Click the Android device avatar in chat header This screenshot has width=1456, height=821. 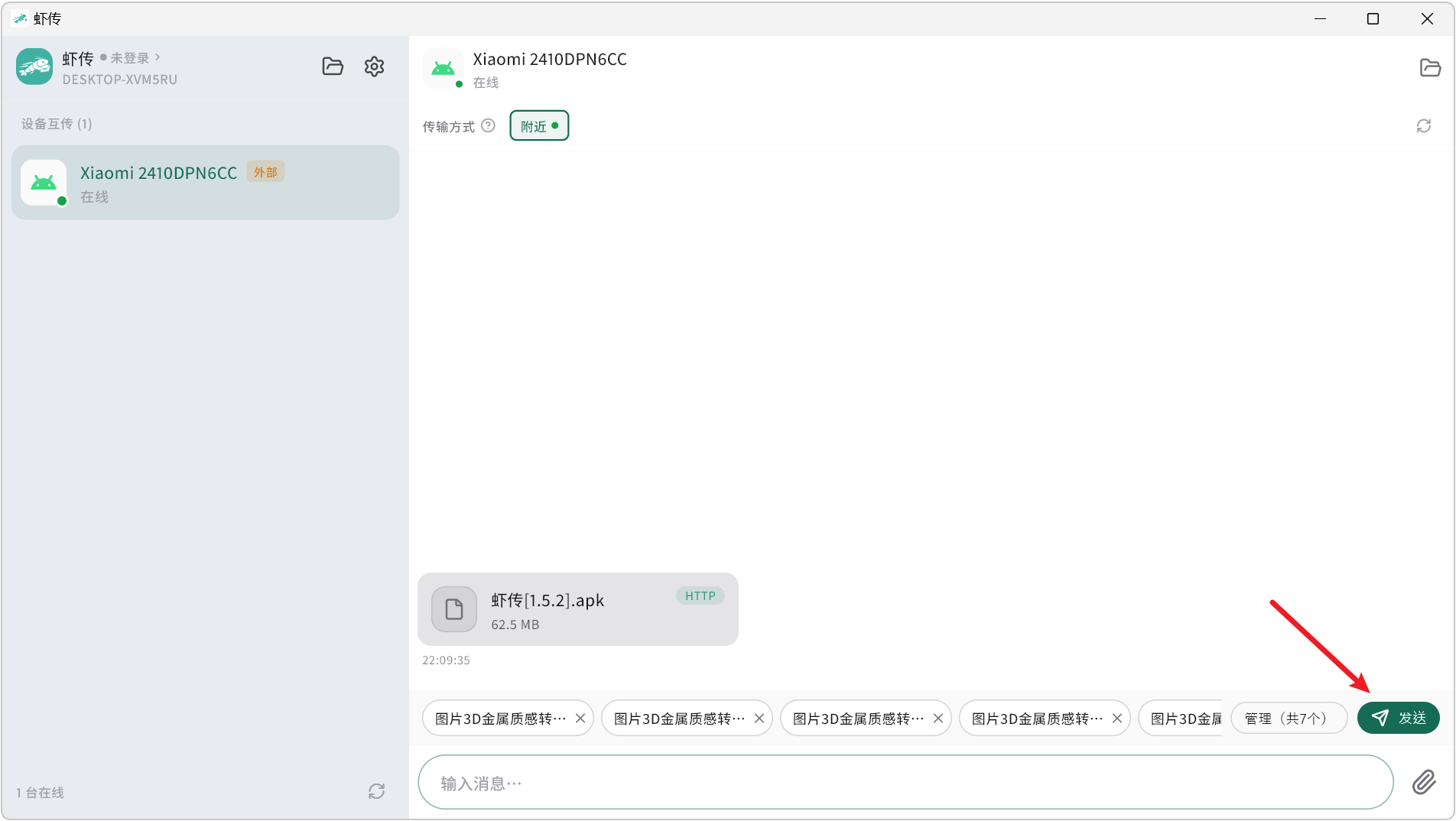pos(443,69)
